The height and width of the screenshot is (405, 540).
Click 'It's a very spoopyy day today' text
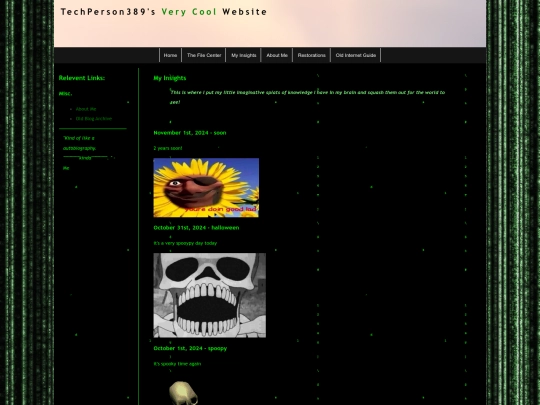[185, 243]
